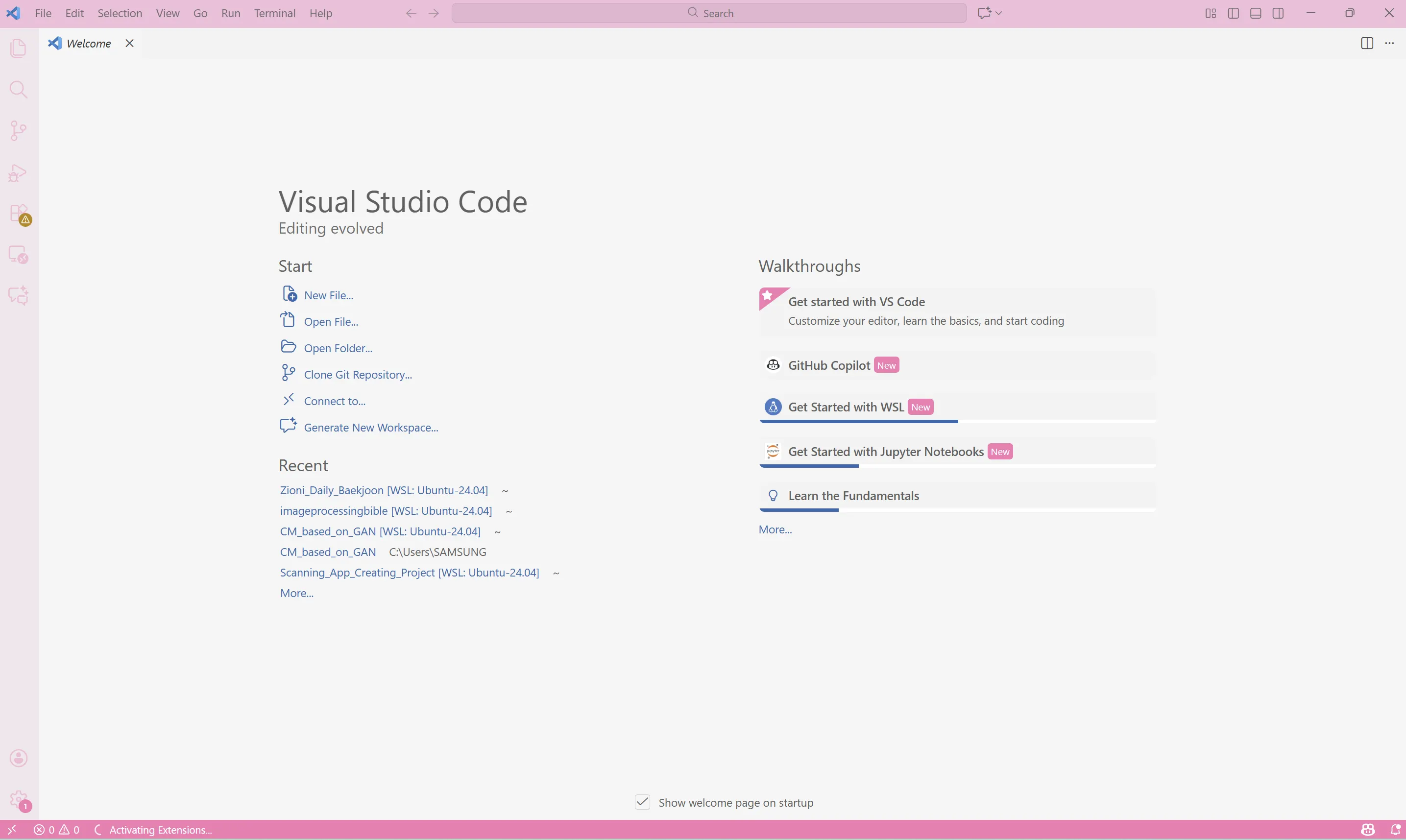Screen dimensions: 1406x840
Task: Expand the Recent list via More... link
Action: click(x=296, y=593)
